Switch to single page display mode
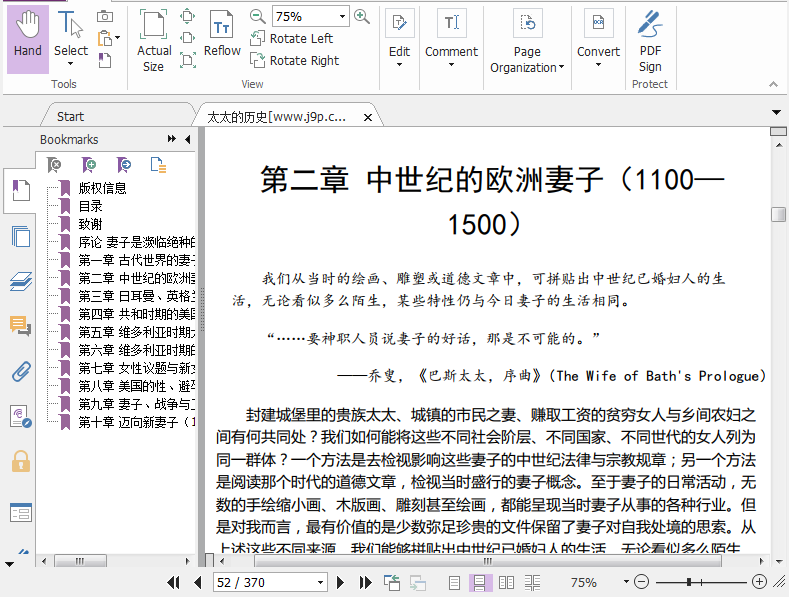This screenshot has height=597, width=789. (454, 582)
